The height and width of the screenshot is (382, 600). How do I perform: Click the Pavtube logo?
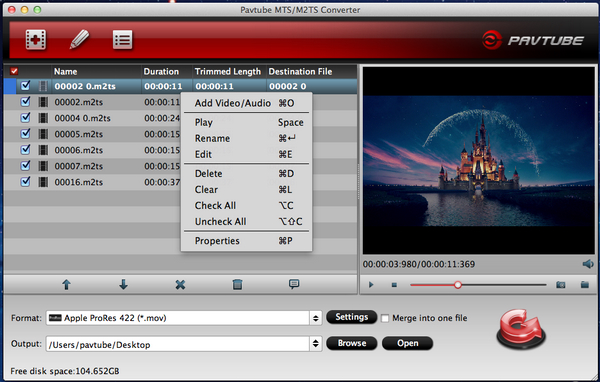[532, 40]
